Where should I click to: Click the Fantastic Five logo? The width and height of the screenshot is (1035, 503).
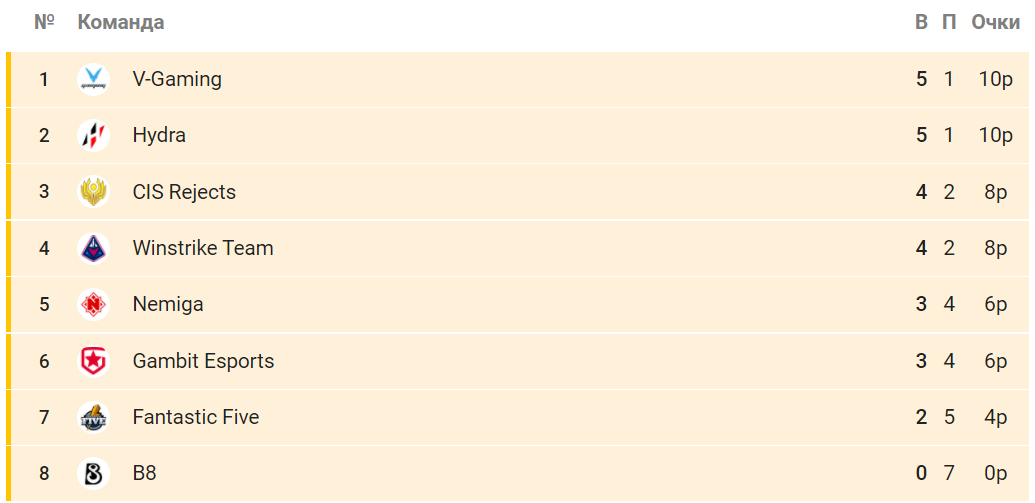[x=93, y=417]
